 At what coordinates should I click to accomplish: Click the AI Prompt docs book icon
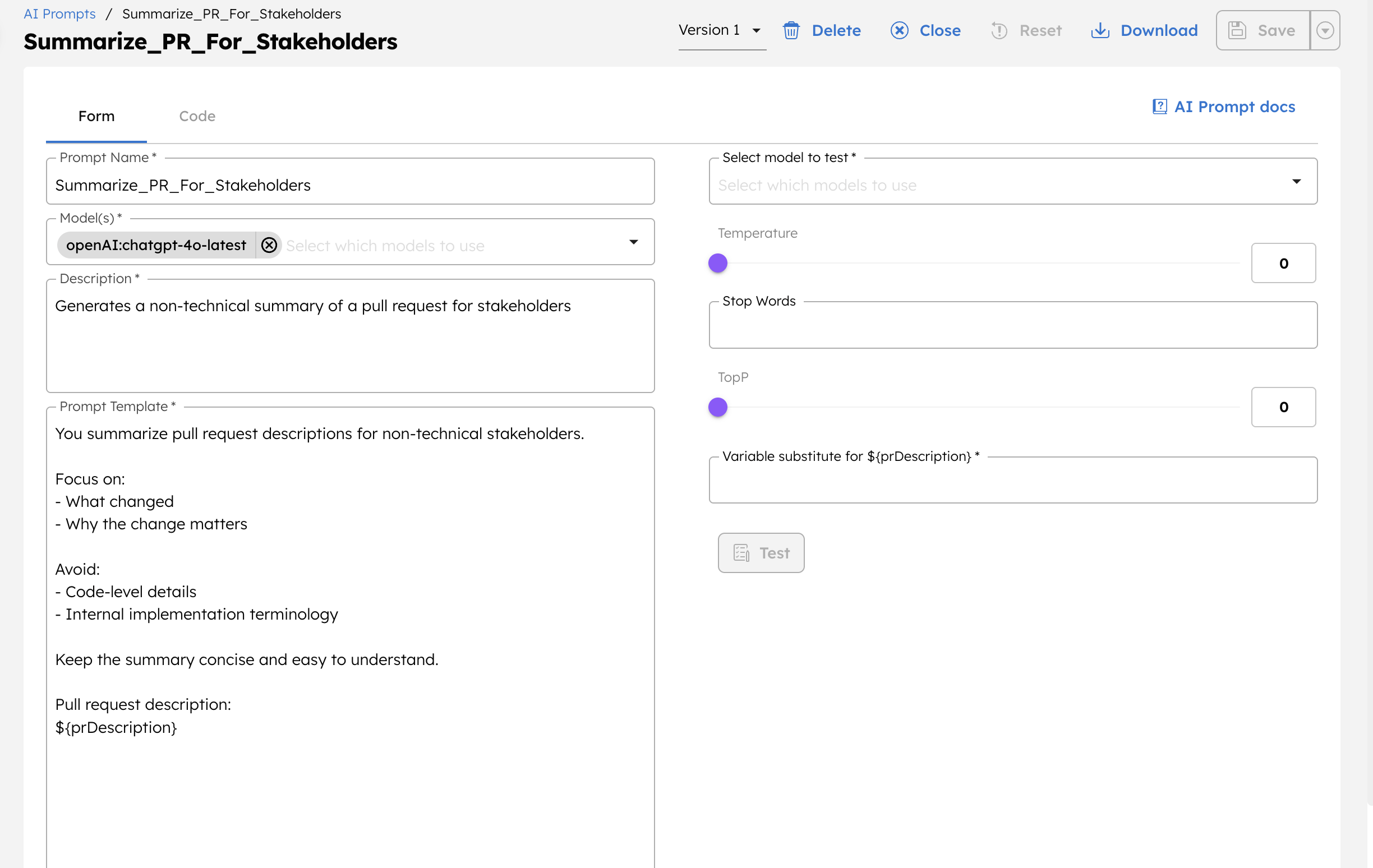[1160, 106]
